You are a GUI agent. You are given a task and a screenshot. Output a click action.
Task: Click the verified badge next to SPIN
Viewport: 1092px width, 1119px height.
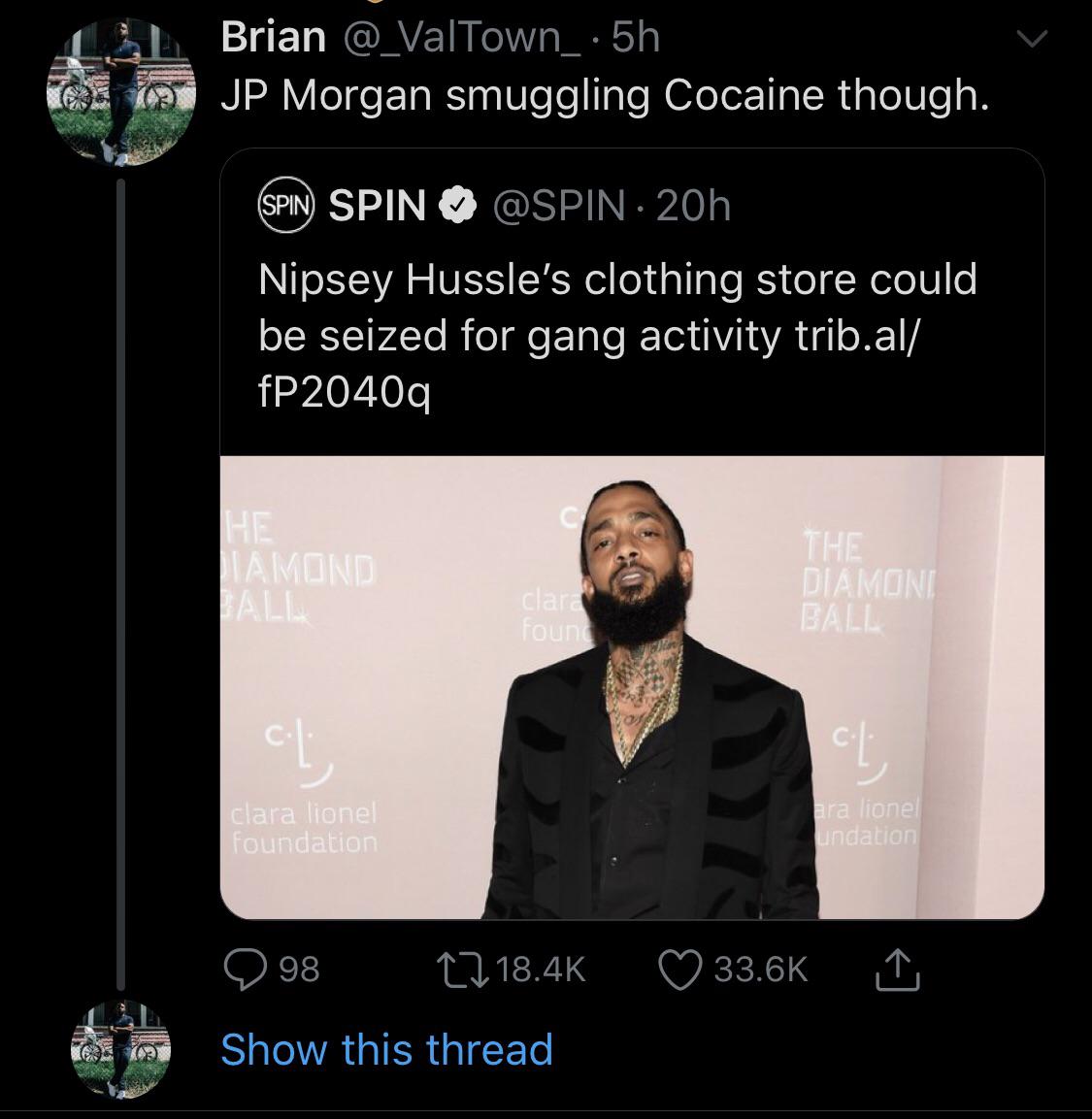(458, 205)
